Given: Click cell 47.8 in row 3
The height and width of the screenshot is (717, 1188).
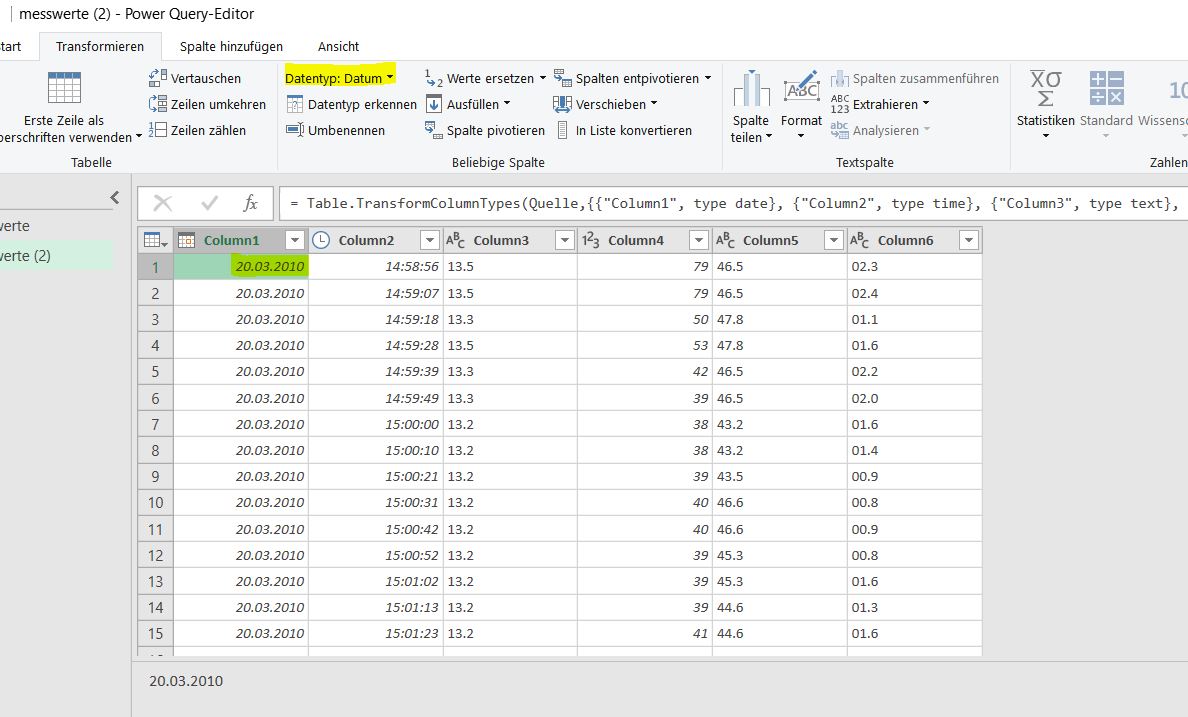Looking at the screenshot, I should (x=780, y=319).
